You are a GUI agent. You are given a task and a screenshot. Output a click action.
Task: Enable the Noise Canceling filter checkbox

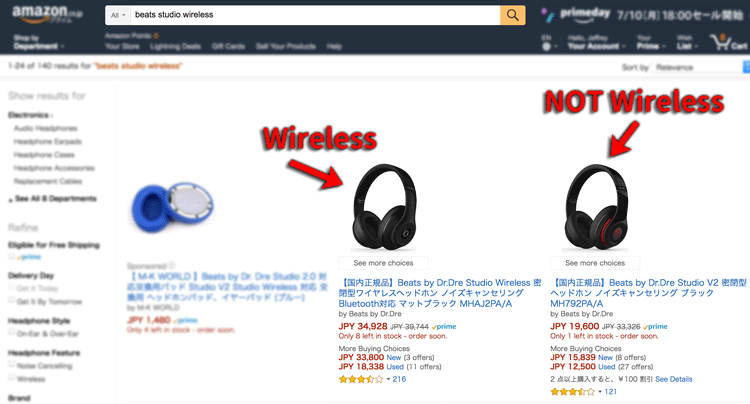tap(11, 365)
